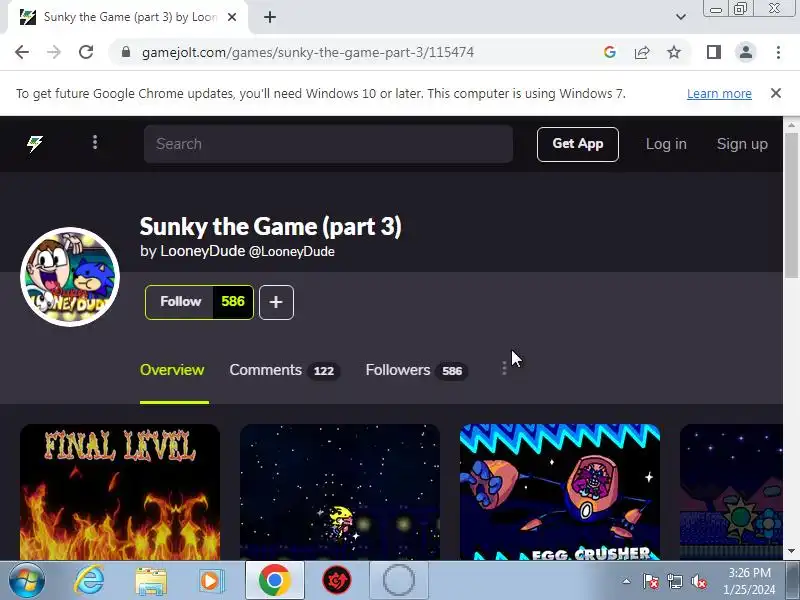This screenshot has width=800, height=600.
Task: Click the browser forward arrow
Action: pyautogui.click(x=54, y=52)
